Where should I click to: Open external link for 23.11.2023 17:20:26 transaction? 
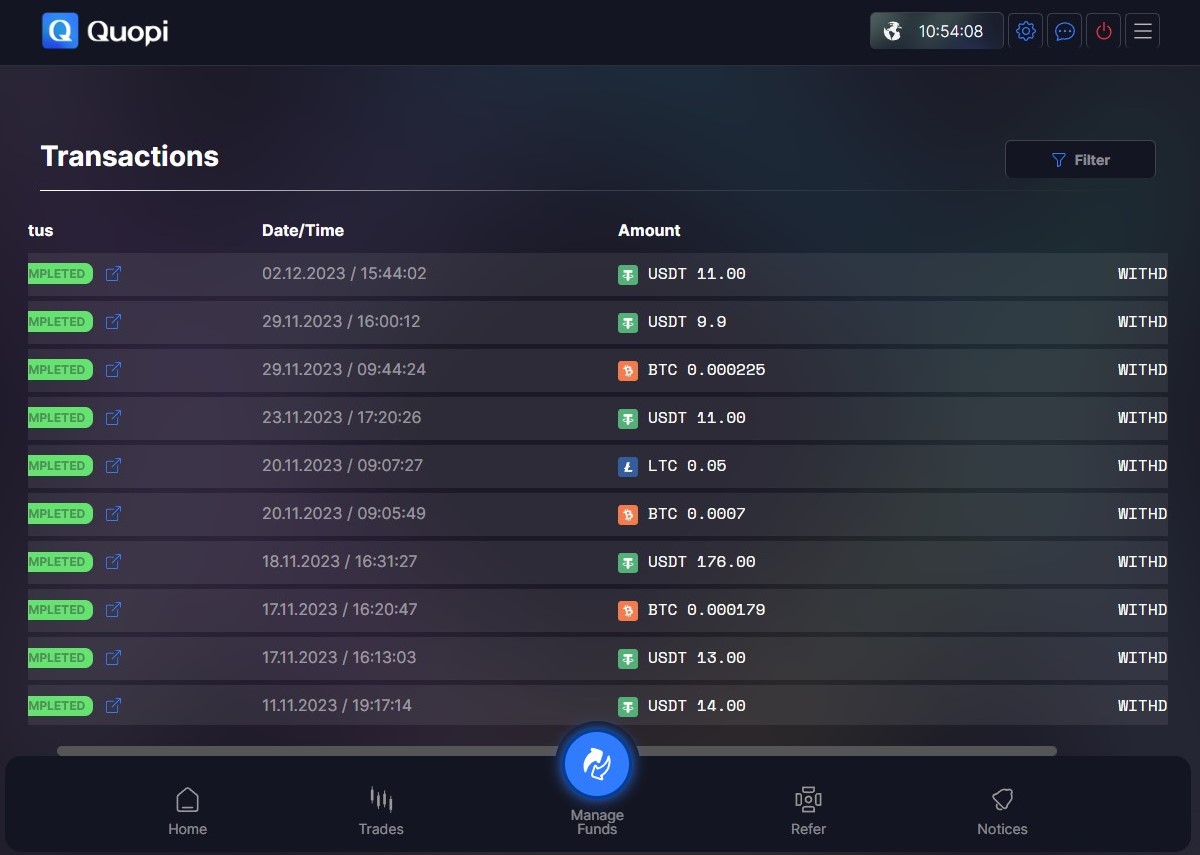(113, 418)
